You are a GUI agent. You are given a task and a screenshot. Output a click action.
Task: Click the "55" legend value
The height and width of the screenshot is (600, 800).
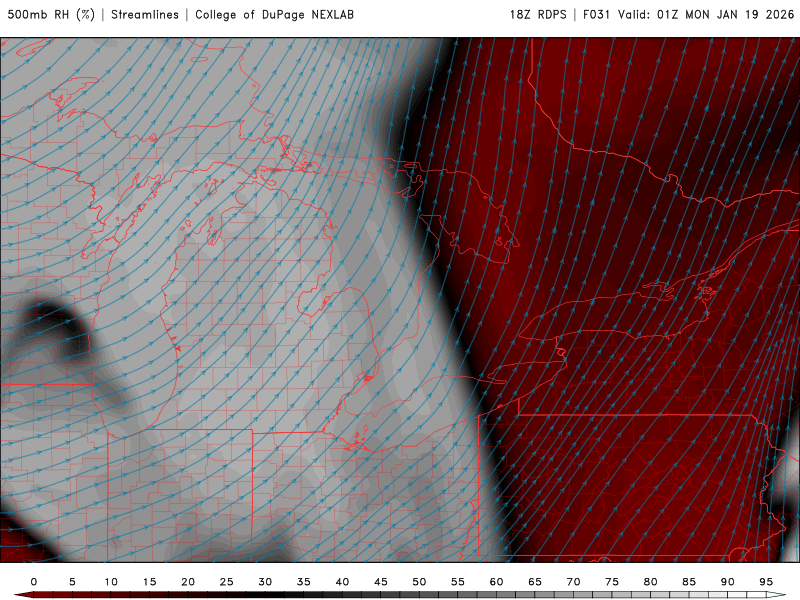[x=458, y=582]
